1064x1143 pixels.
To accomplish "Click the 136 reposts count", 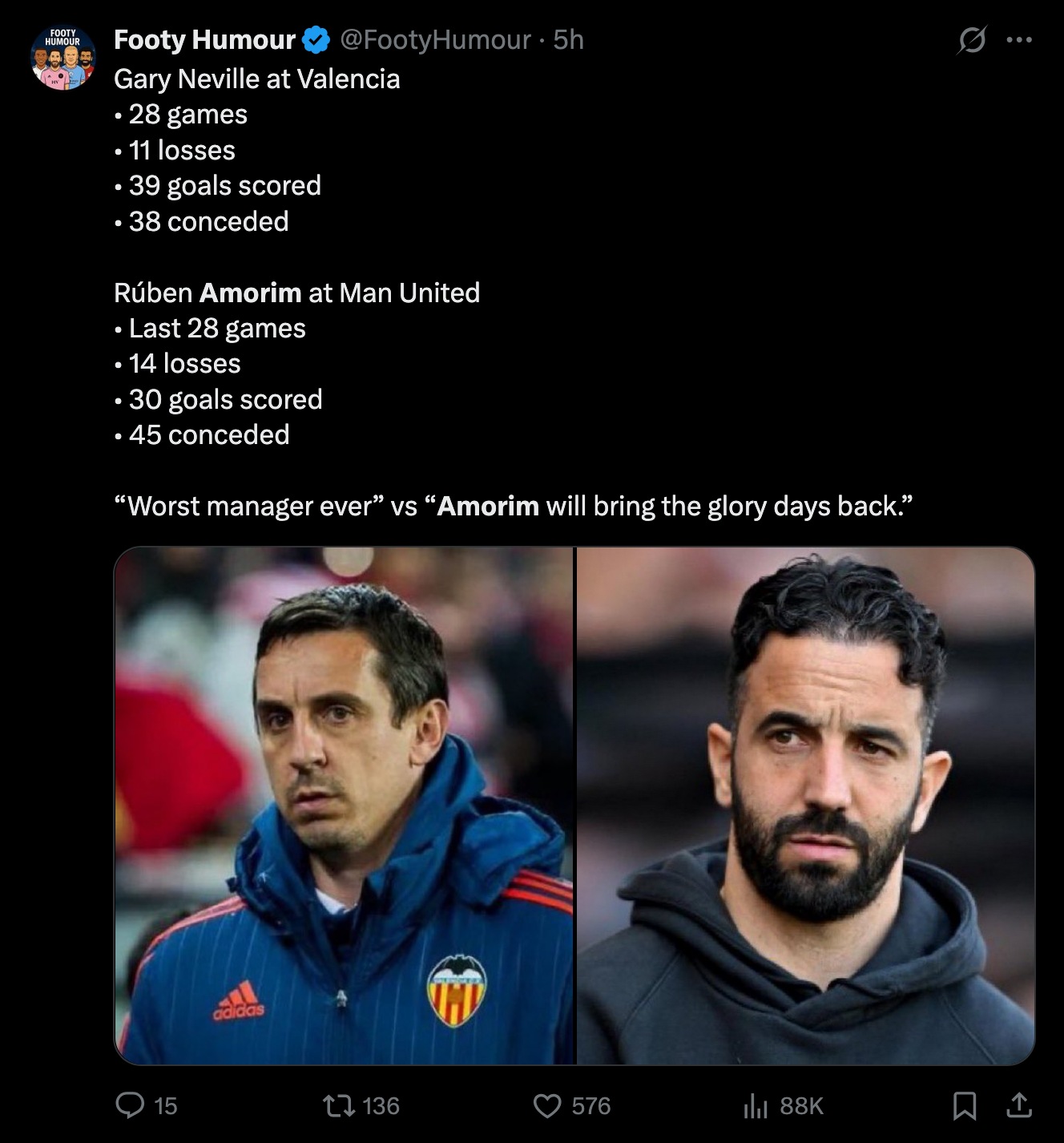I will (381, 1106).
